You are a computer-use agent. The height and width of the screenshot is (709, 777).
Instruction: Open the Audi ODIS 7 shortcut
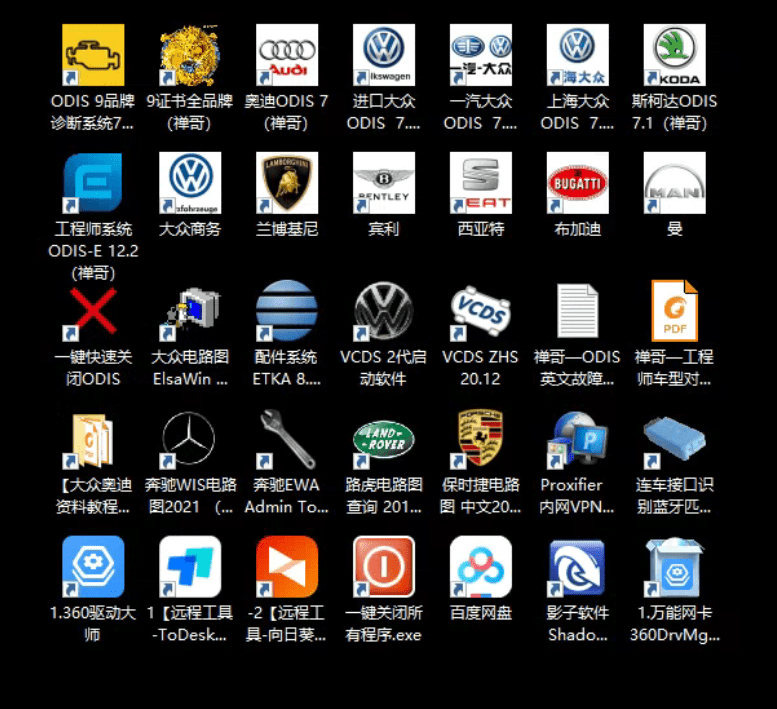287,56
